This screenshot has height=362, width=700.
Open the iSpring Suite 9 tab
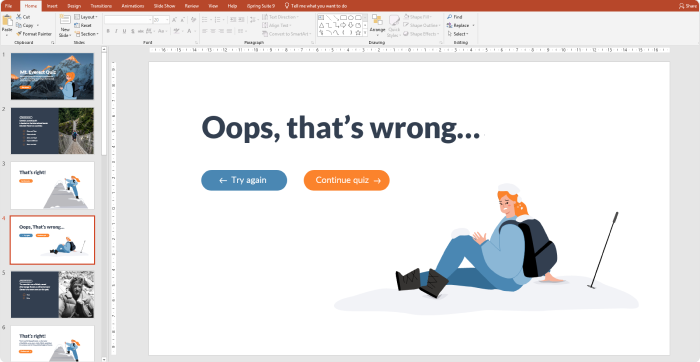(261, 6)
